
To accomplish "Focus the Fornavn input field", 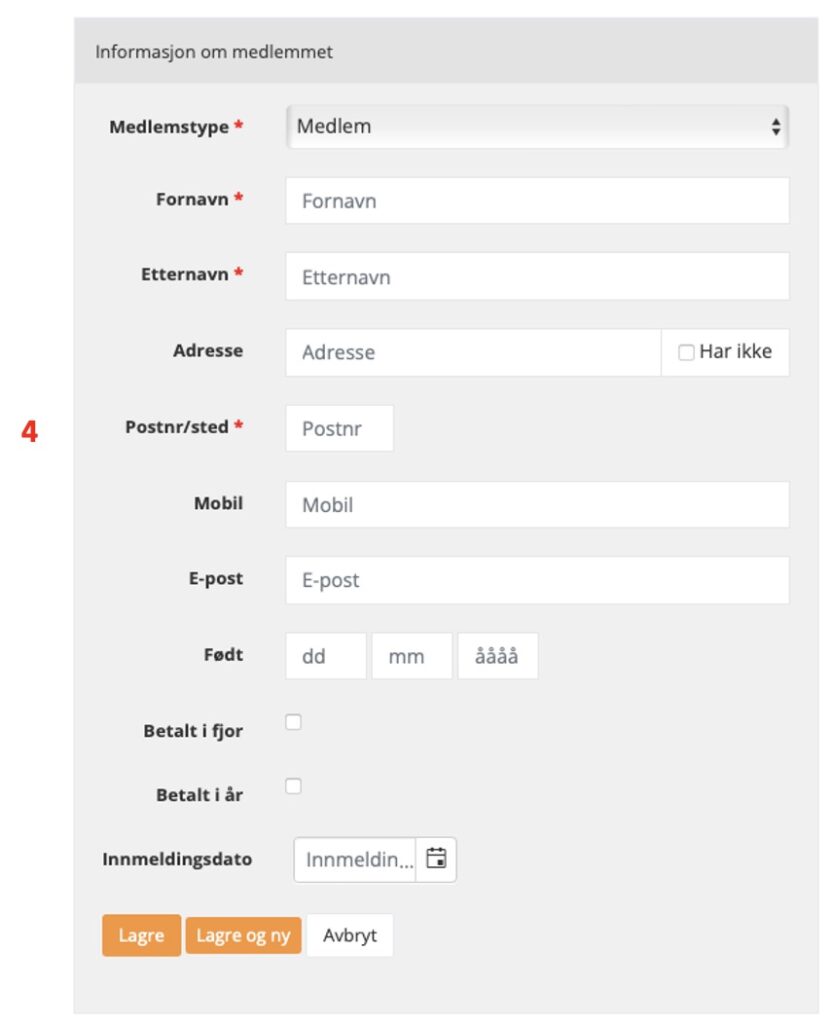I will [537, 200].
